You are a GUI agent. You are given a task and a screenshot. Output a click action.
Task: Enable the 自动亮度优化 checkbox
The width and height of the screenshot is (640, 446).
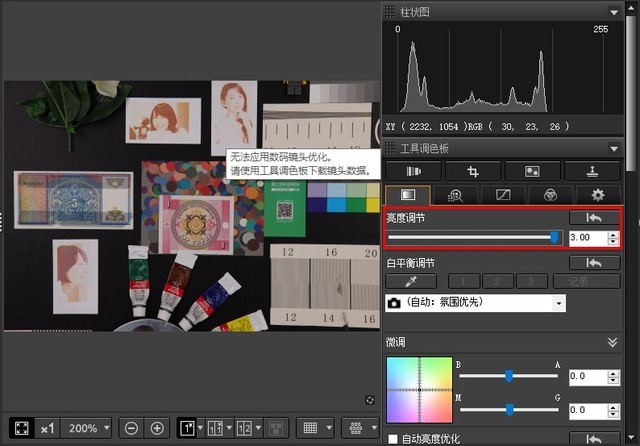(x=393, y=439)
